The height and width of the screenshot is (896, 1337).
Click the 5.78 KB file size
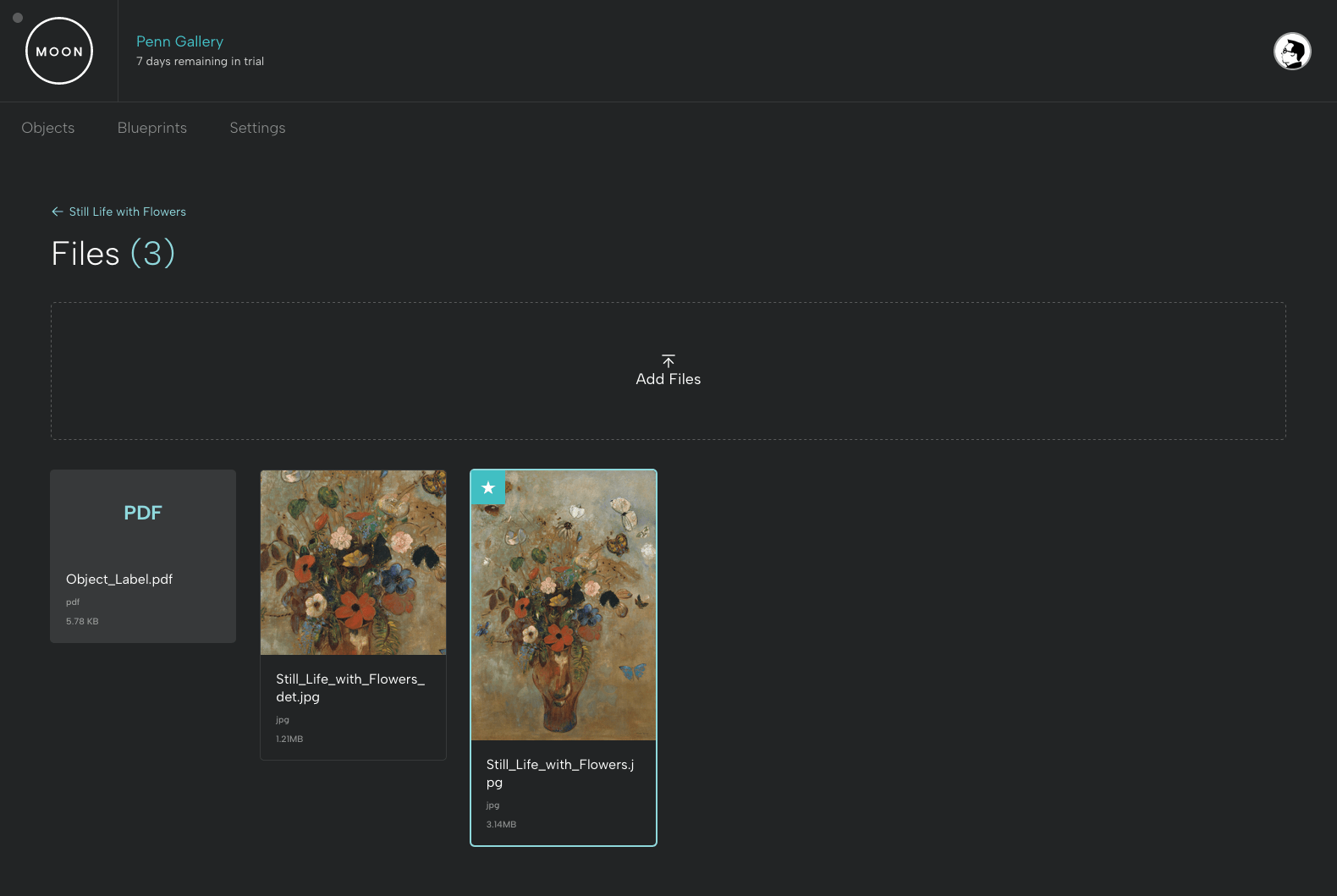[x=82, y=621]
